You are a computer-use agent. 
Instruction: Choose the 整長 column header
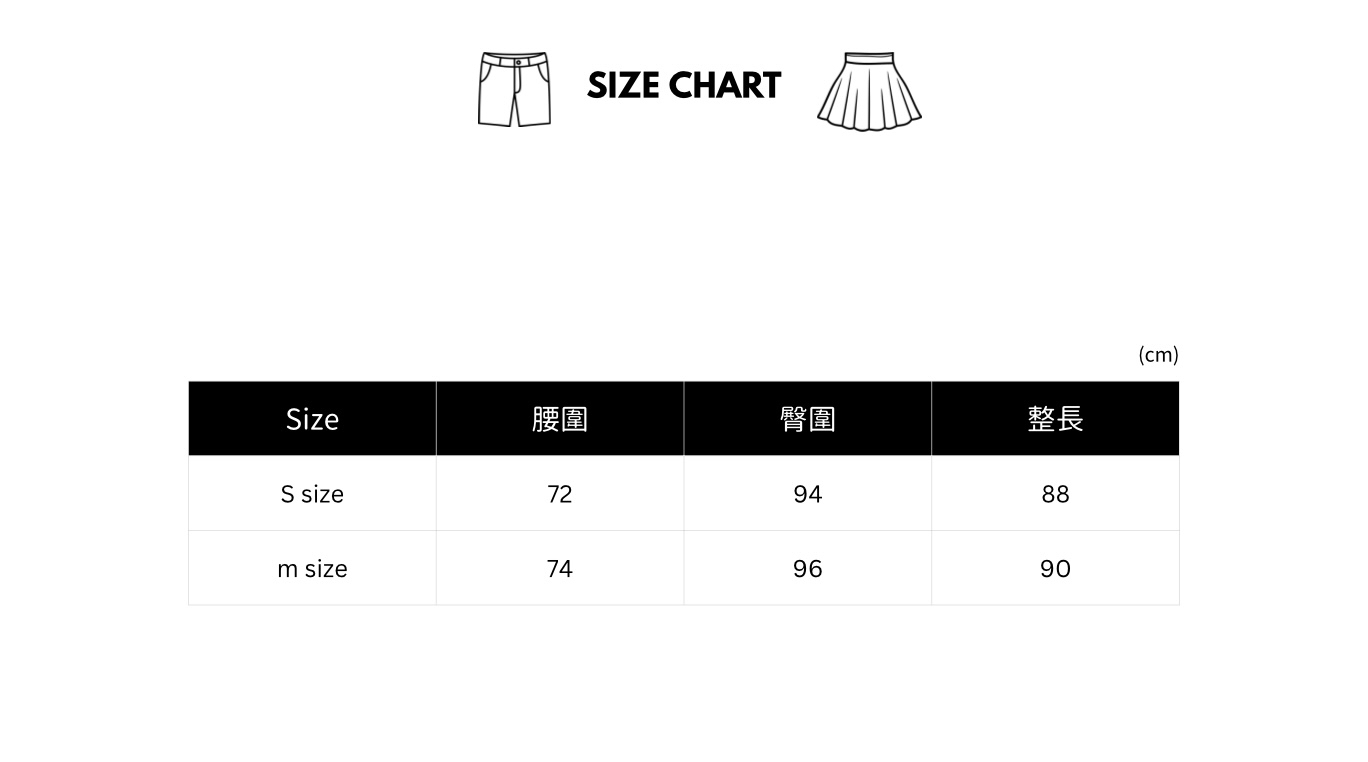click(x=1055, y=419)
